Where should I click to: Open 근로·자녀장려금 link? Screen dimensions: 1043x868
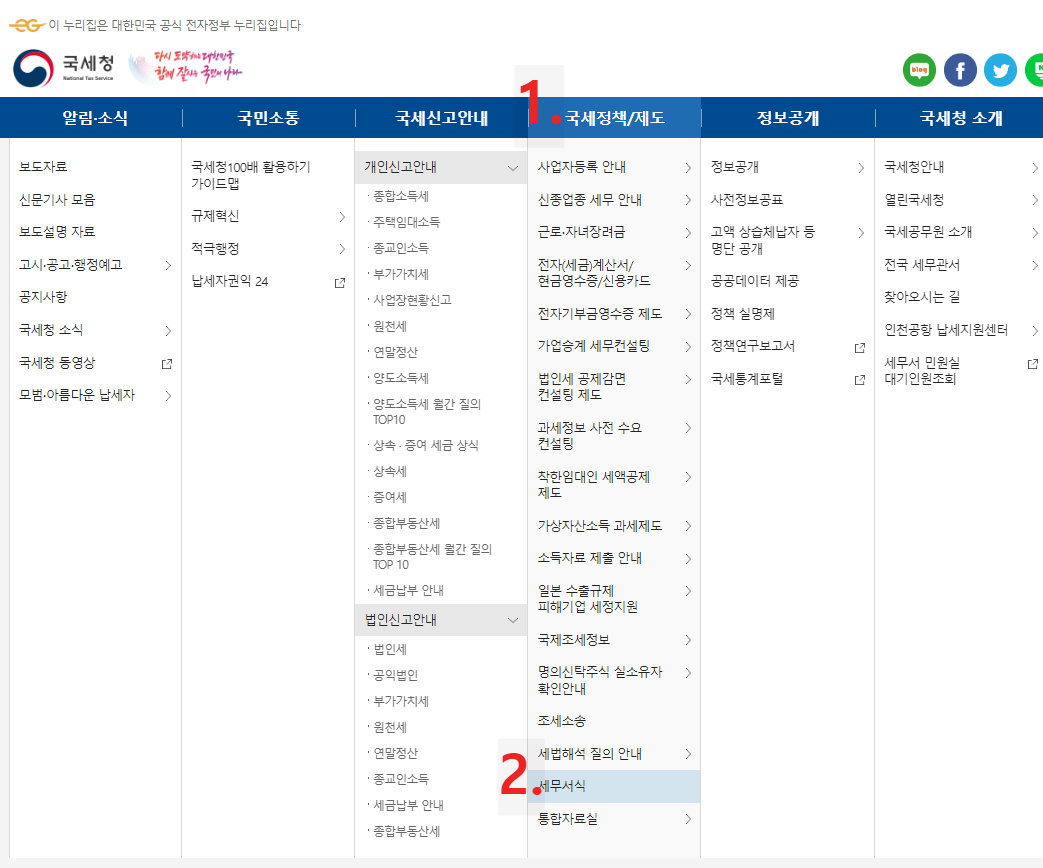coord(581,232)
